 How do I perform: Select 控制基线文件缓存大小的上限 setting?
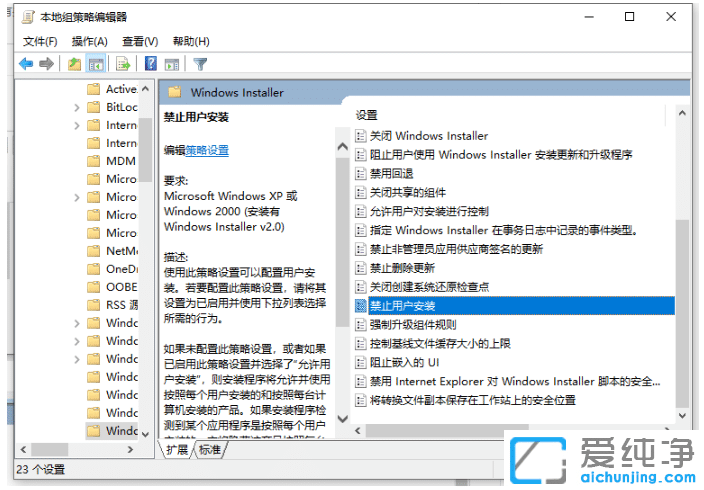coord(440,344)
